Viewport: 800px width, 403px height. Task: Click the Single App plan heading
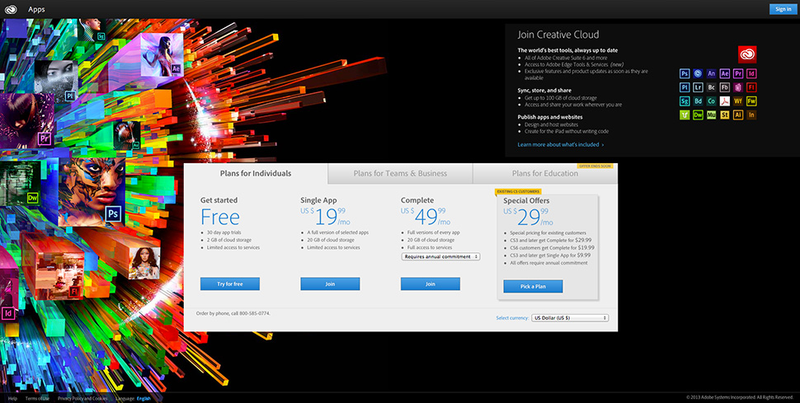[x=318, y=200]
